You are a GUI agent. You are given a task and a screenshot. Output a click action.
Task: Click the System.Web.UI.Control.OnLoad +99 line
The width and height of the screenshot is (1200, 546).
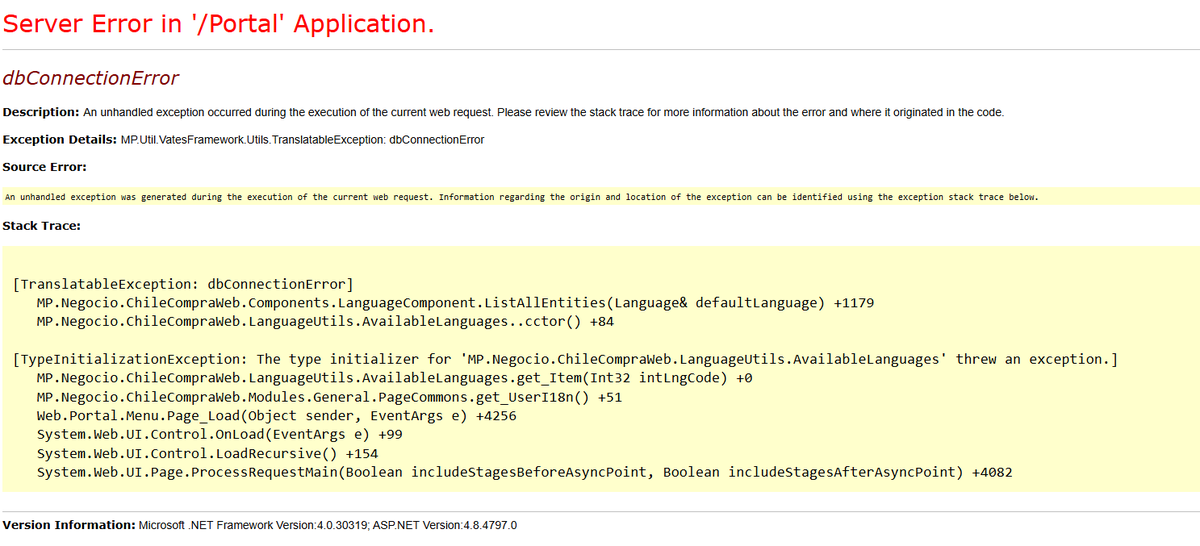[x=219, y=435]
